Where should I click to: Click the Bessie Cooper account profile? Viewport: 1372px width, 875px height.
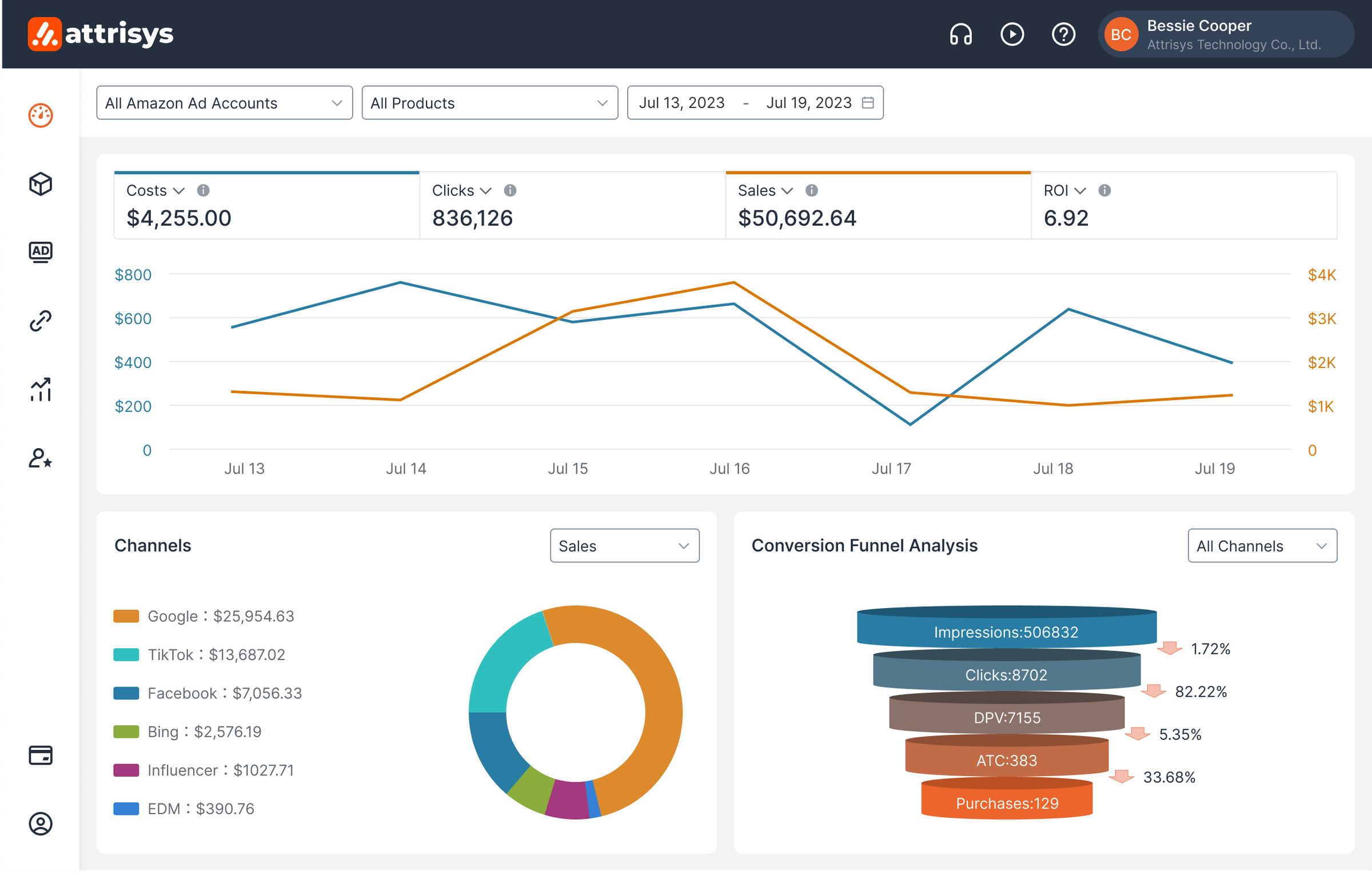[x=1223, y=34]
